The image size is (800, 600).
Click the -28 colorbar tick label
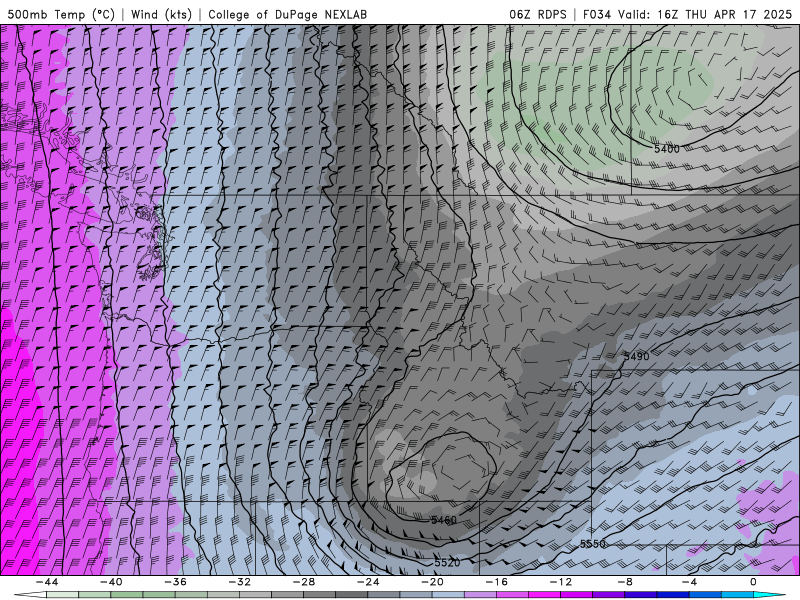(x=304, y=582)
